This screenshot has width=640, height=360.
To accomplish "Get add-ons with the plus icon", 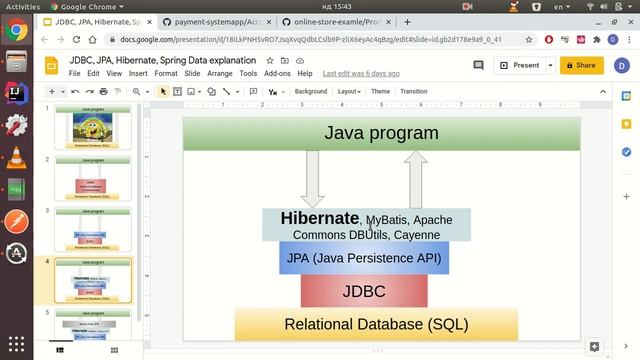I will tap(626, 197).
